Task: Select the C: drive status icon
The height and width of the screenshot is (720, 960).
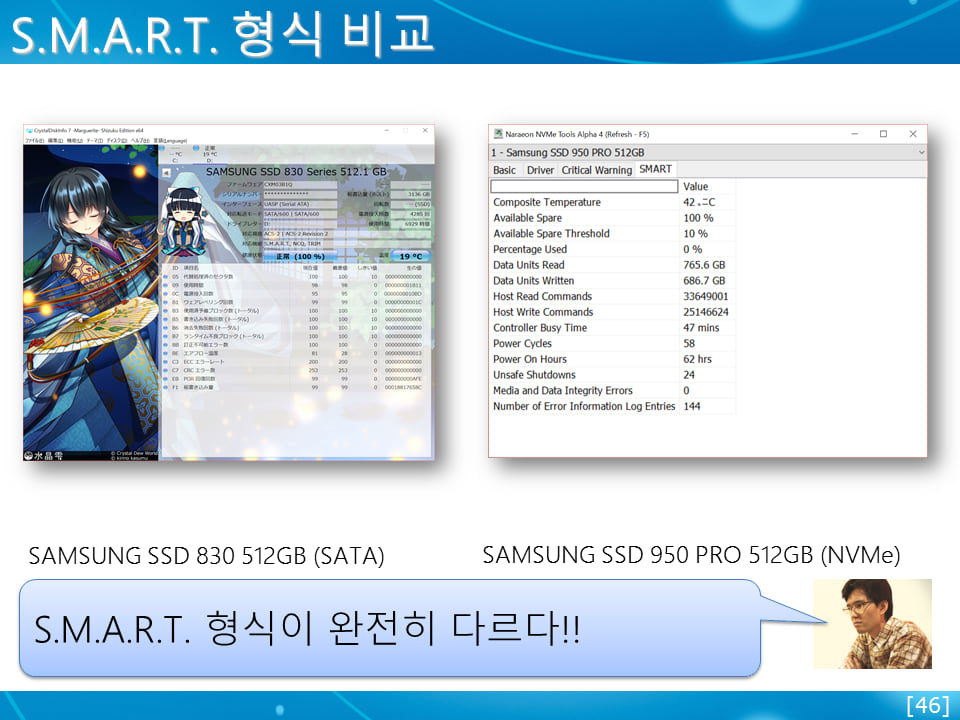Action: pyautogui.click(x=162, y=148)
